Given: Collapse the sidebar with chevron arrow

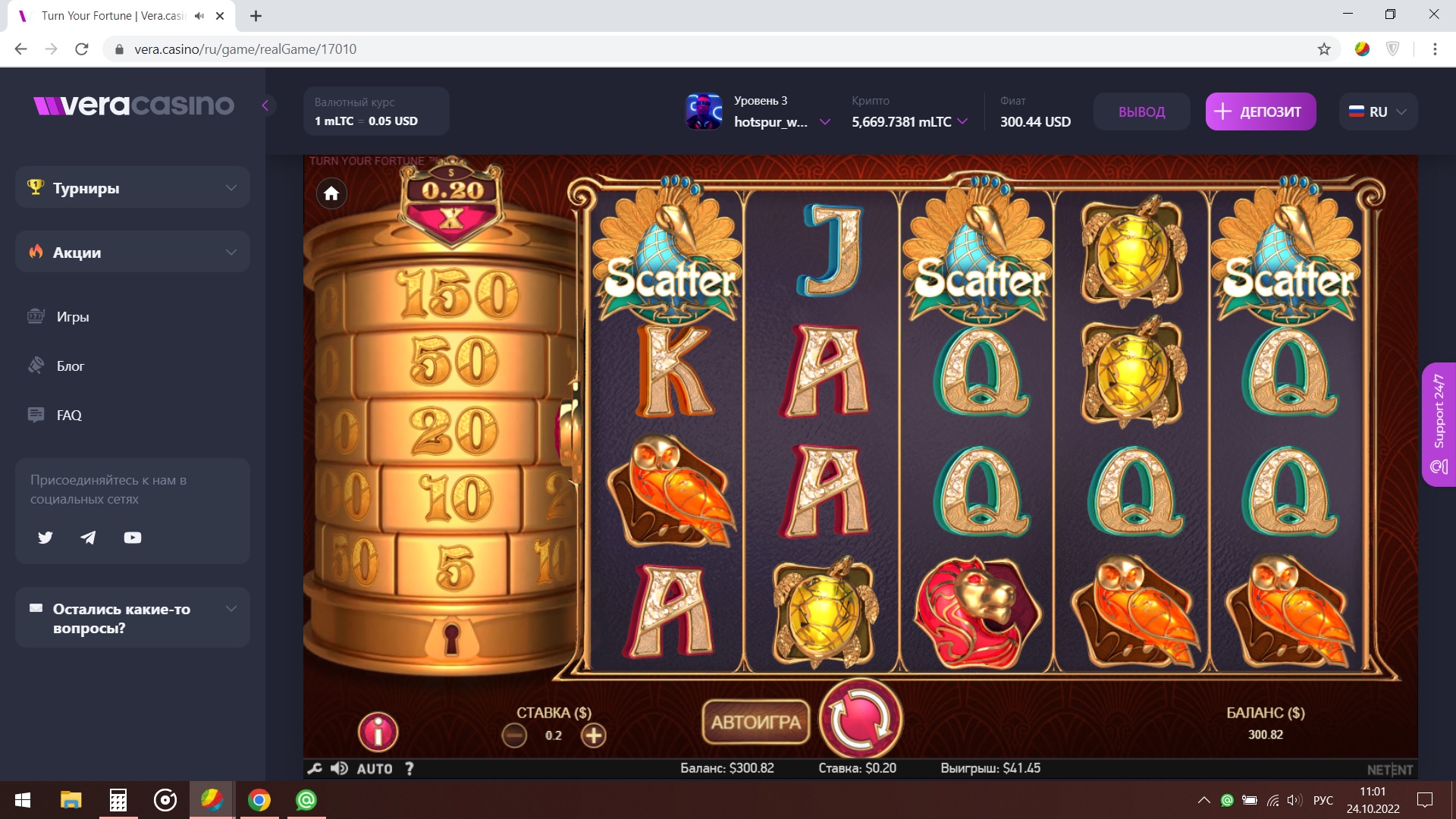Looking at the screenshot, I should (x=265, y=105).
